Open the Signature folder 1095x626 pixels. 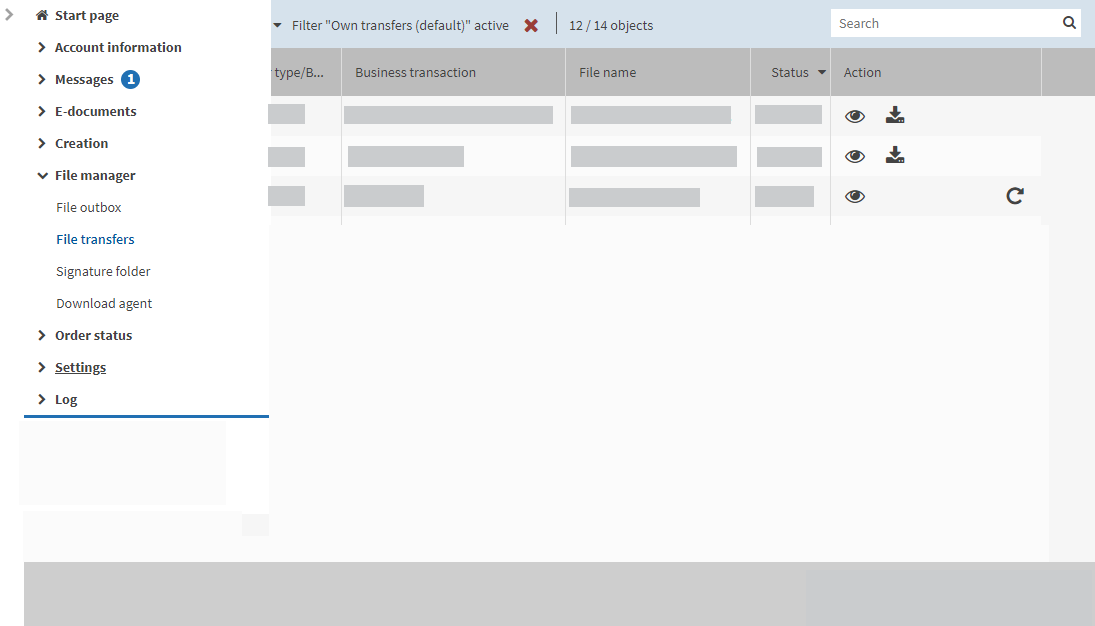pyautogui.click(x=103, y=271)
